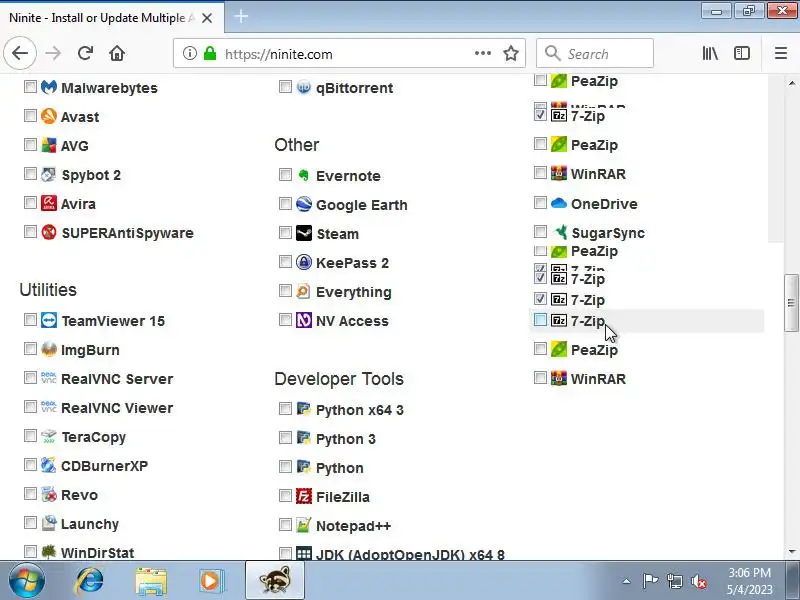Click the KeePass 2 lock icon
Screen dimensions: 800x600
click(304, 262)
